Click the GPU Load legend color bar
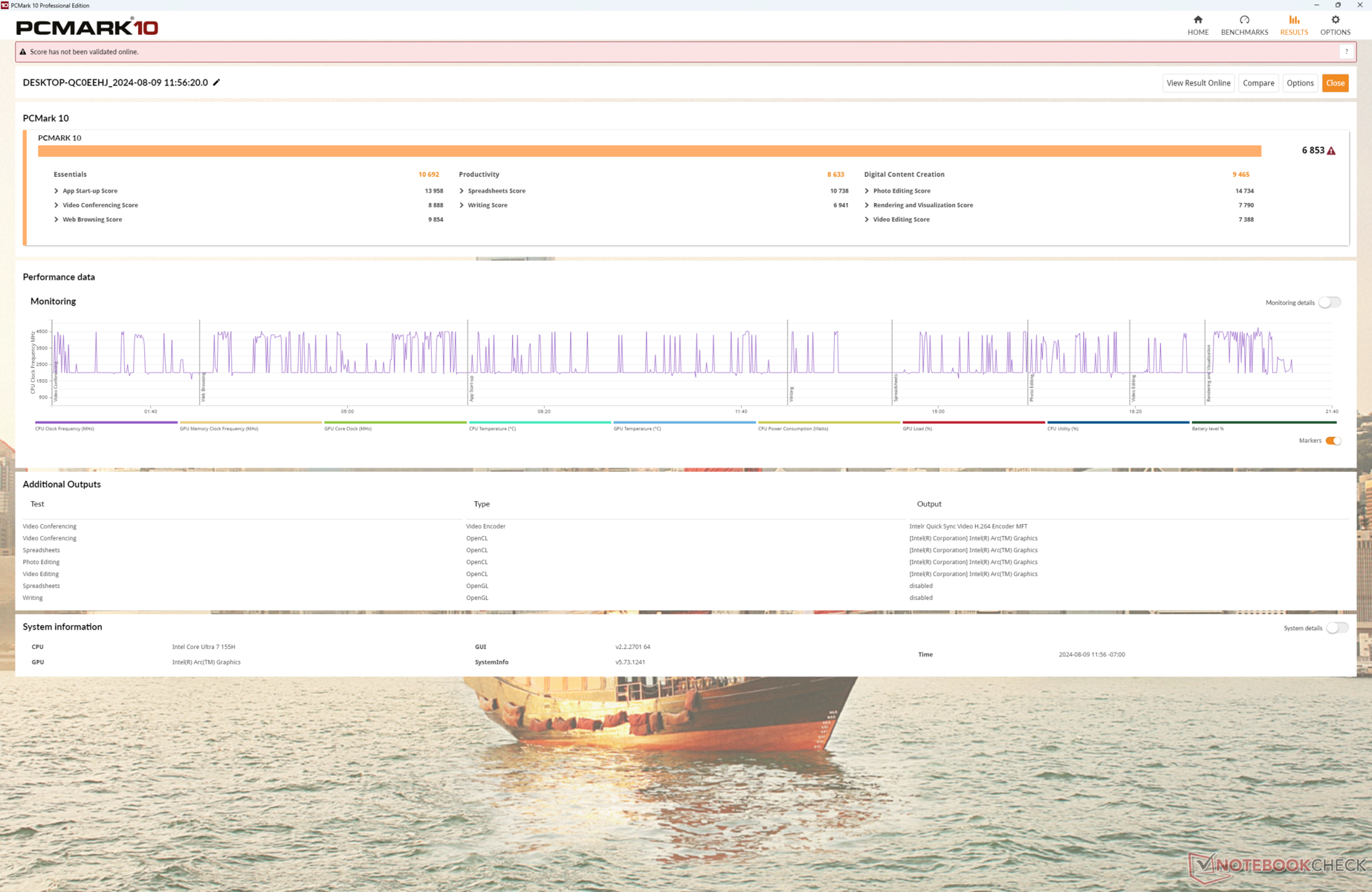This screenshot has width=1372, height=892. 973,422
